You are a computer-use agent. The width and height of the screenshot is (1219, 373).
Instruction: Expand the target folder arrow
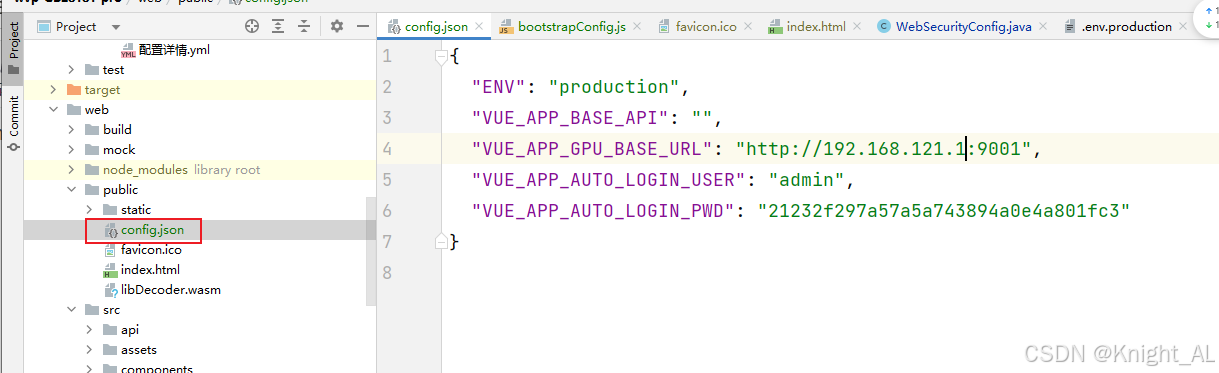tap(53, 89)
